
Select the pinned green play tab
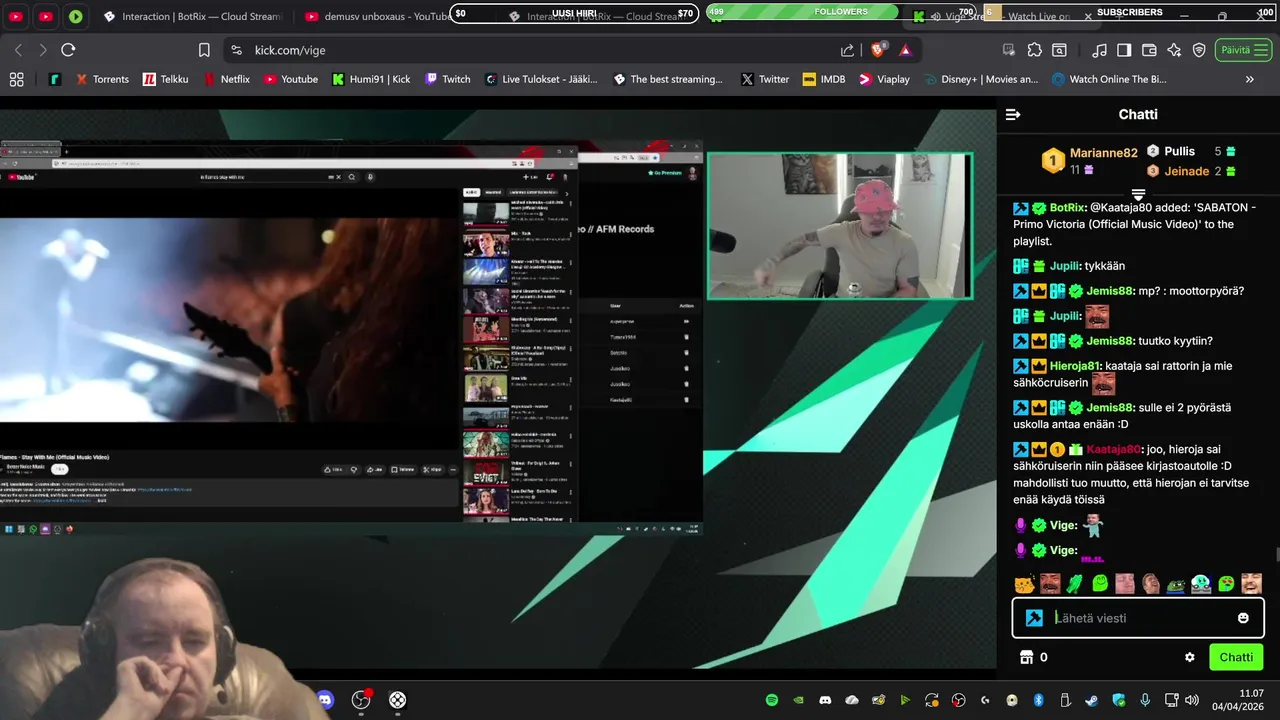[76, 16]
